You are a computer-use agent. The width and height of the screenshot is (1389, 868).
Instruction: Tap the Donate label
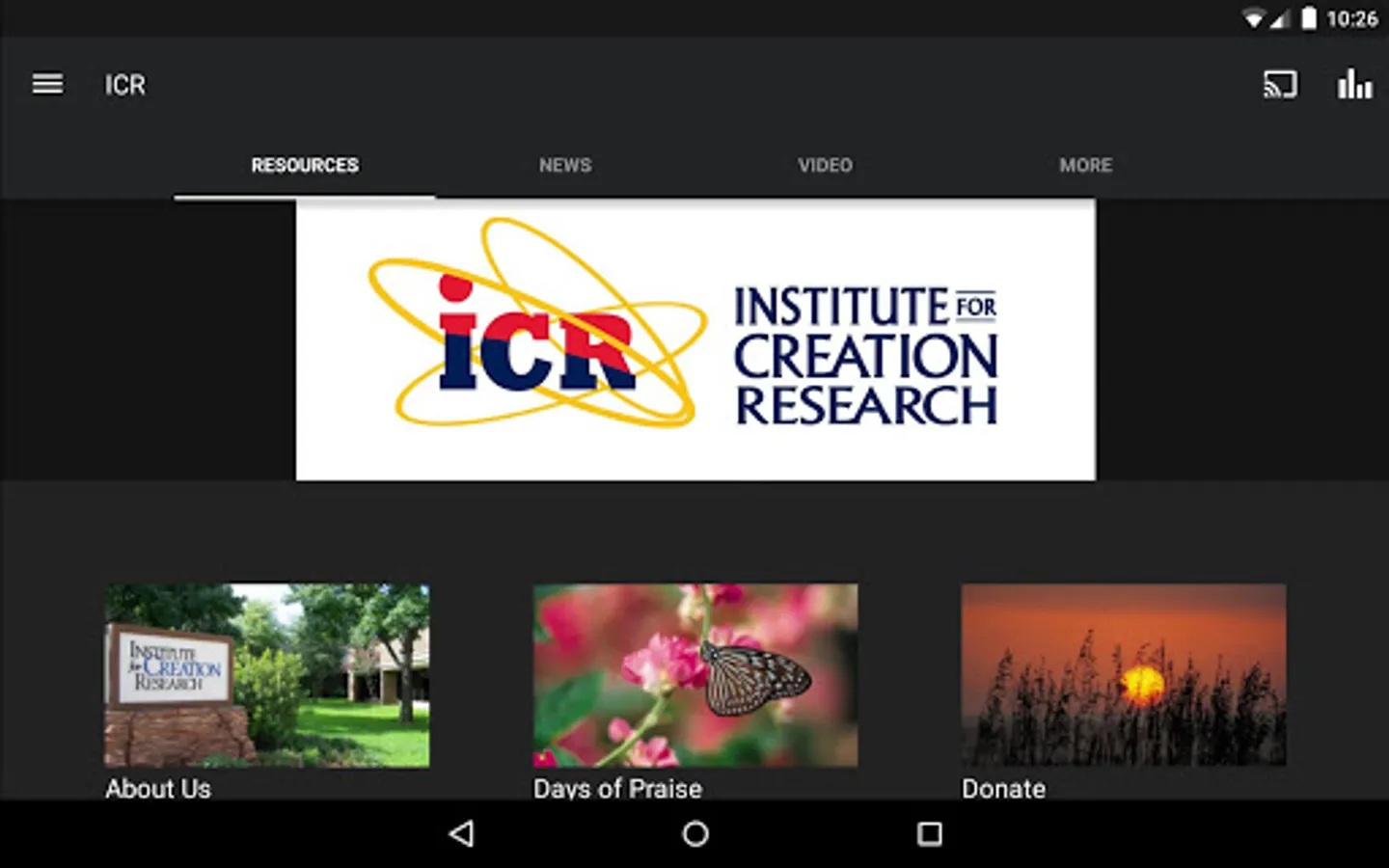(x=1003, y=788)
